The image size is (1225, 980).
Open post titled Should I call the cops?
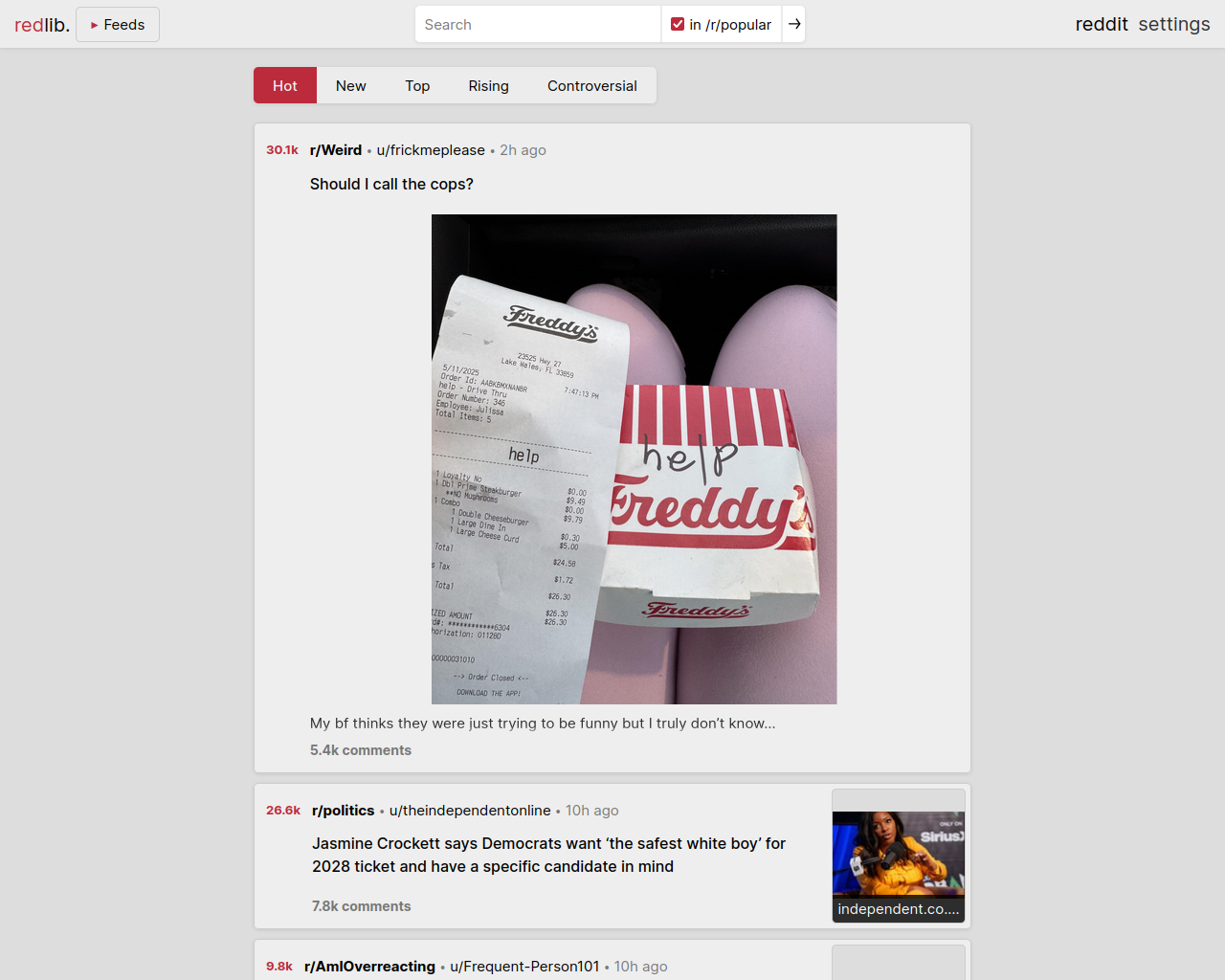tap(391, 184)
